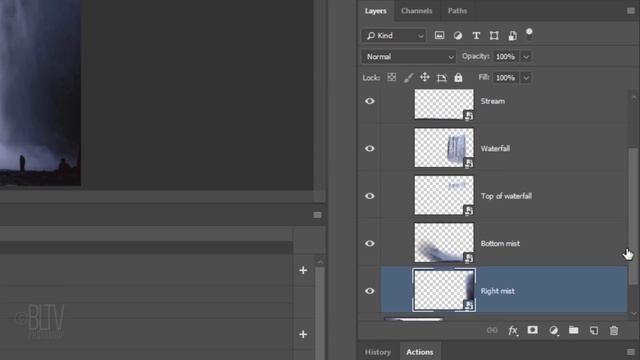This screenshot has height=360, width=640.
Task: Lock image pixels brush icon
Action: point(408,77)
